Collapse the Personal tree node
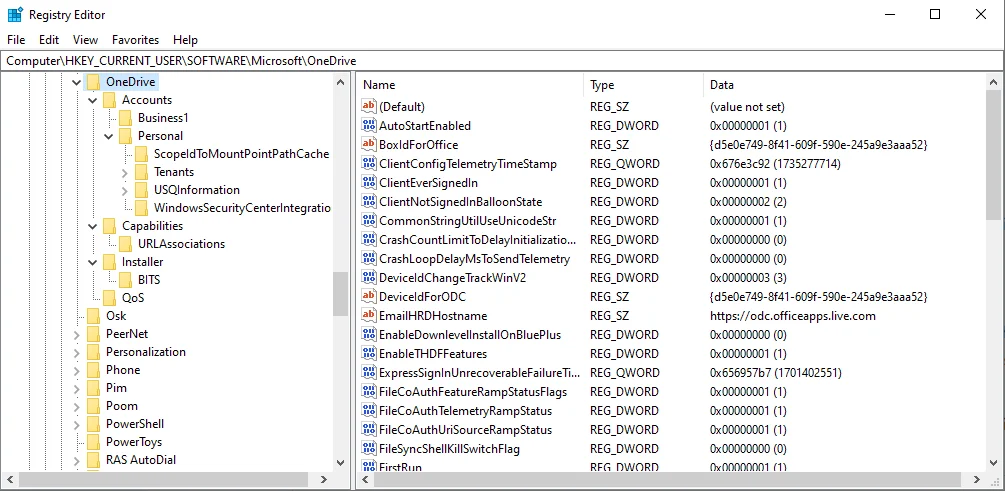Image resolution: width=1005 pixels, height=491 pixels. [108, 136]
